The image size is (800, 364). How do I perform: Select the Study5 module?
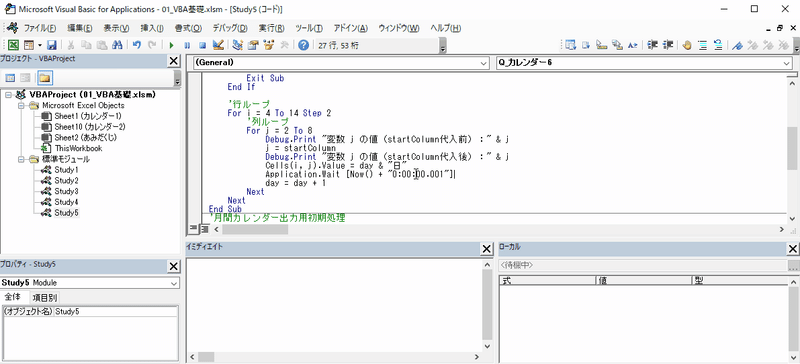coord(66,213)
